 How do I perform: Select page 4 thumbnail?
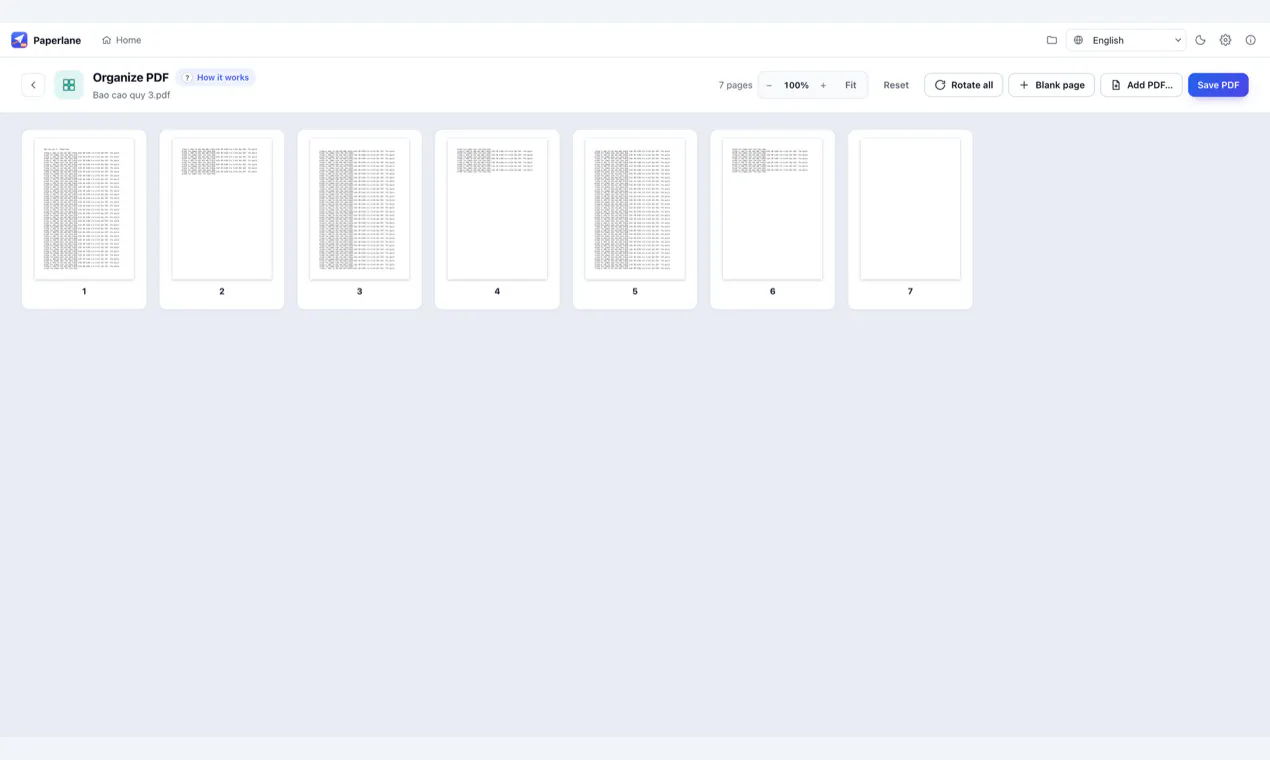497,219
